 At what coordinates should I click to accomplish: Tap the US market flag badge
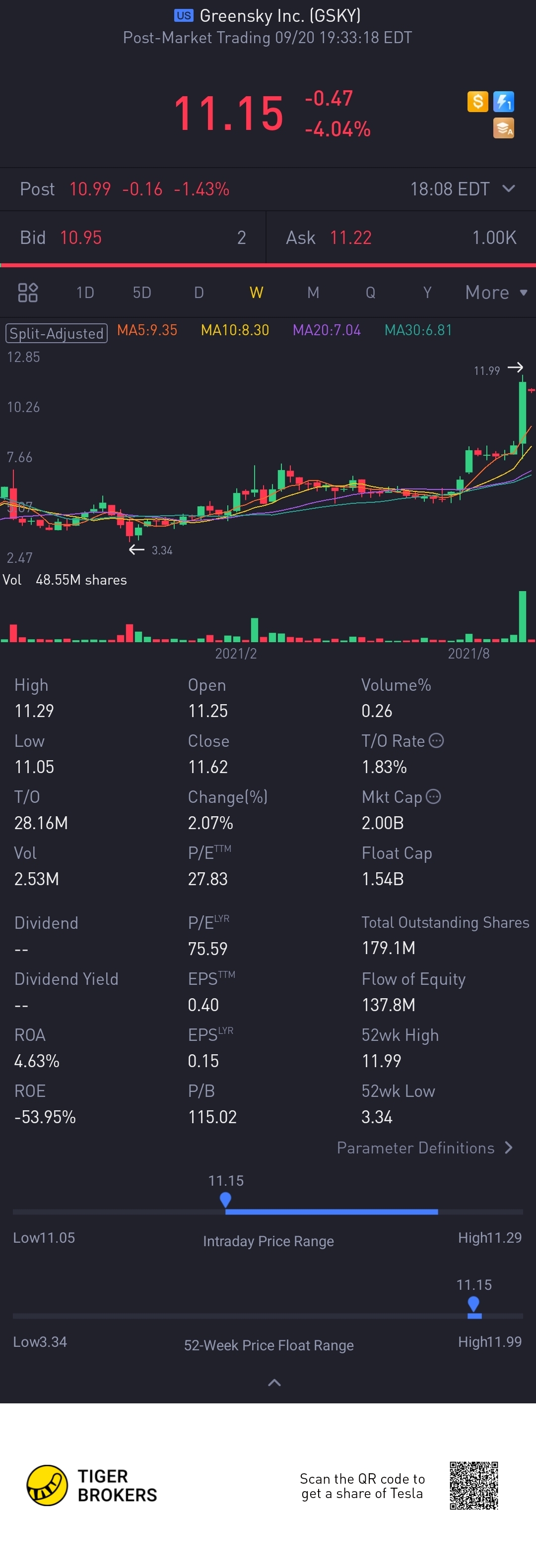[183, 16]
